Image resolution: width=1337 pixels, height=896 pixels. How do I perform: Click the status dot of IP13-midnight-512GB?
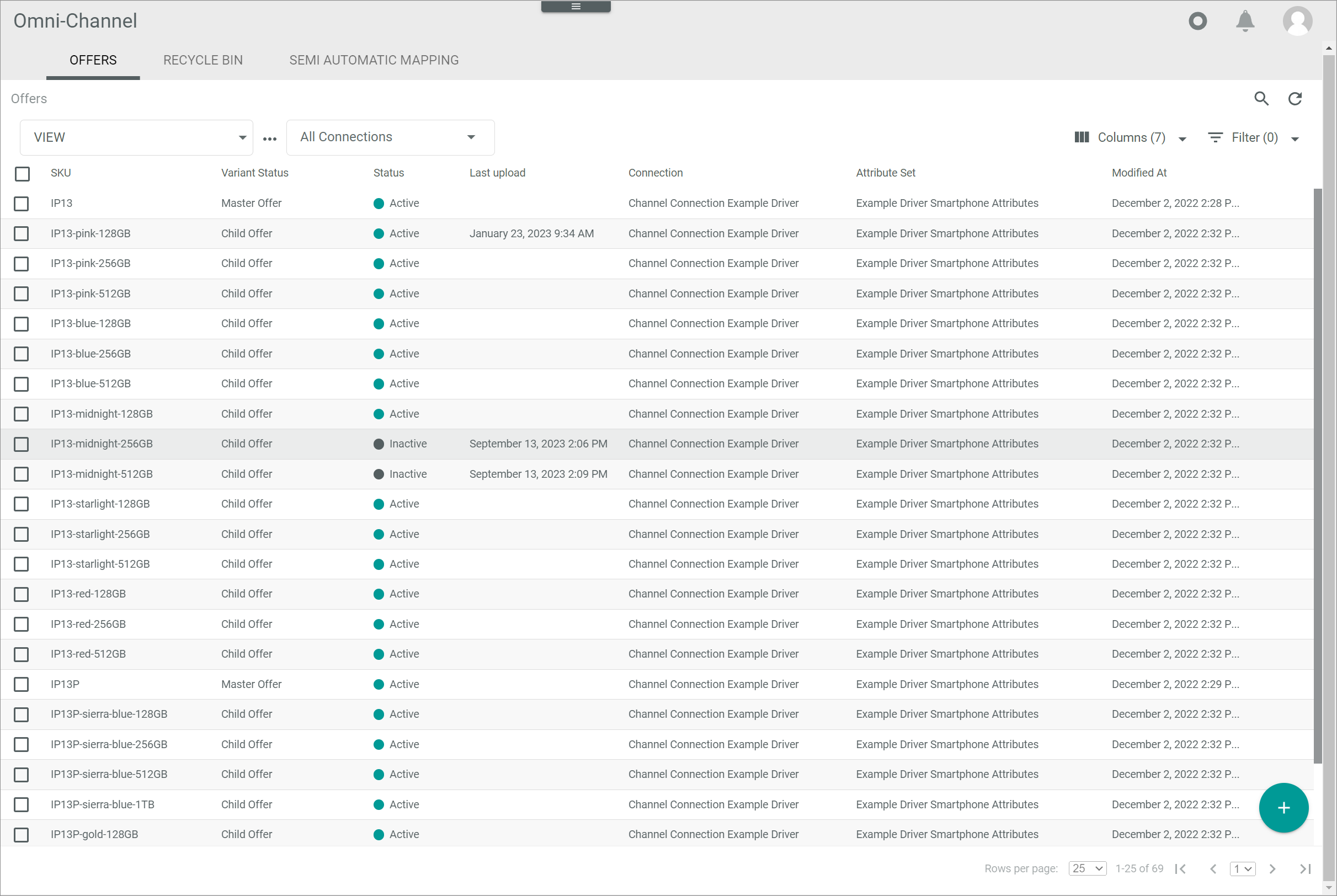tap(378, 474)
